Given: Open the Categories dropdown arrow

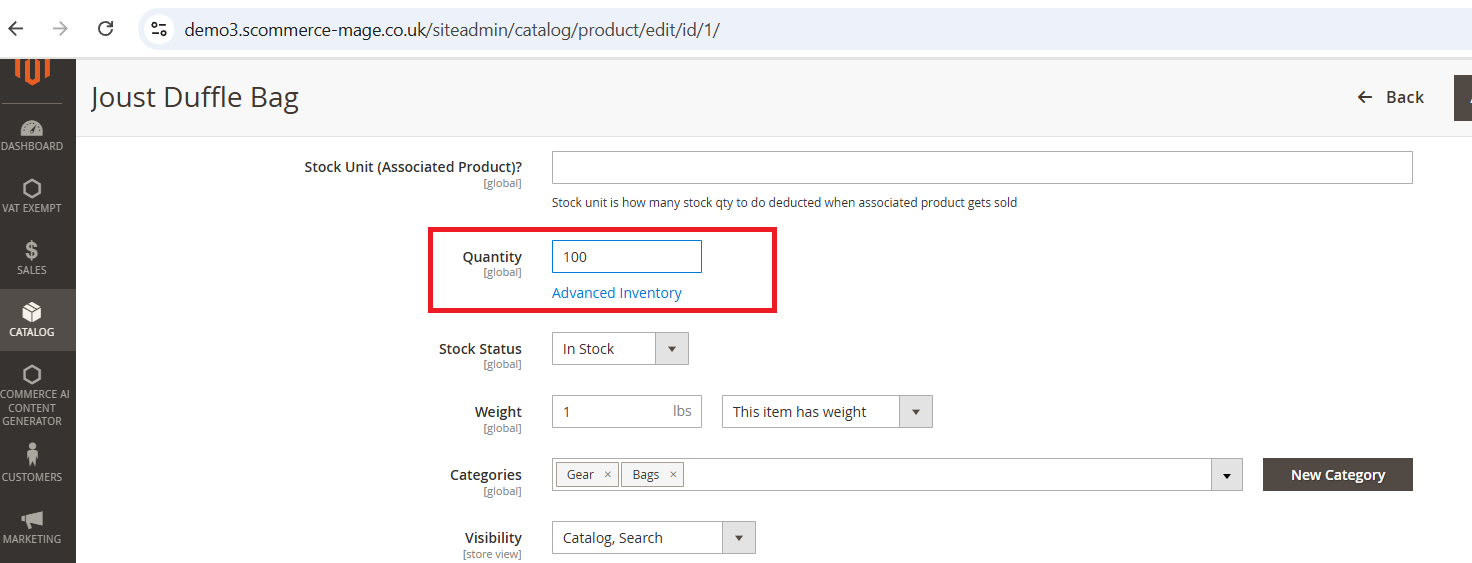Looking at the screenshot, I should click(1226, 475).
